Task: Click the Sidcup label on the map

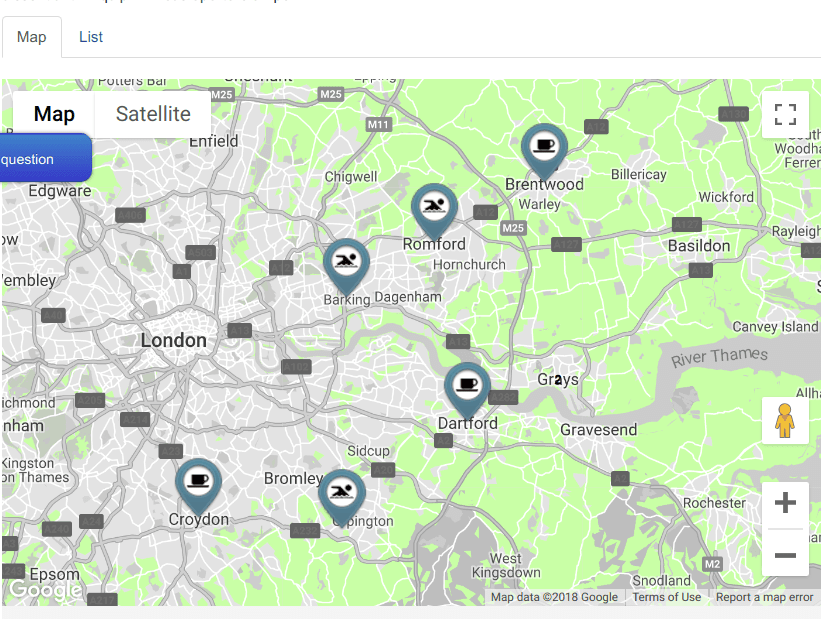Action: pos(368,451)
